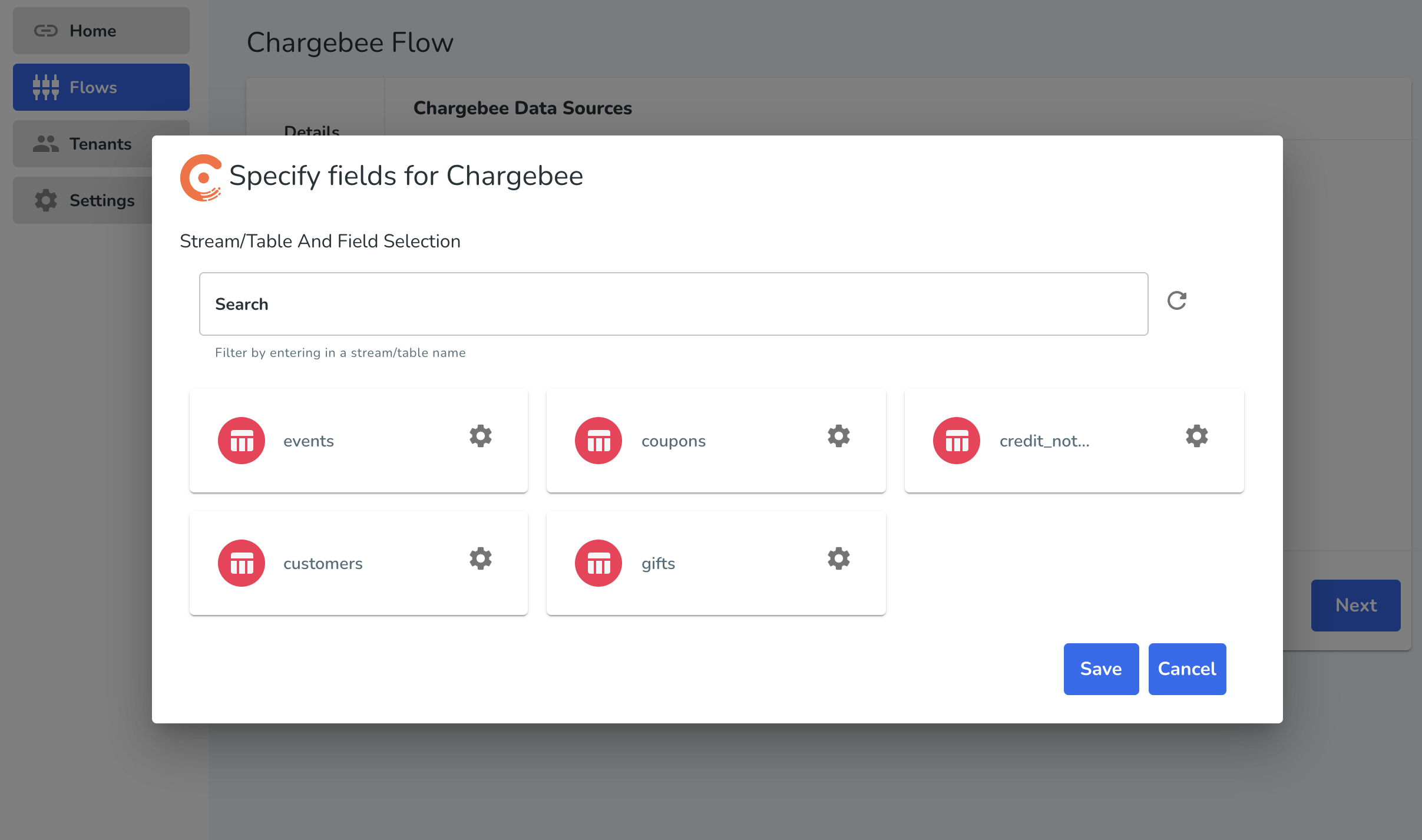
Task: Select the coupons table icon
Action: pyautogui.click(x=598, y=441)
